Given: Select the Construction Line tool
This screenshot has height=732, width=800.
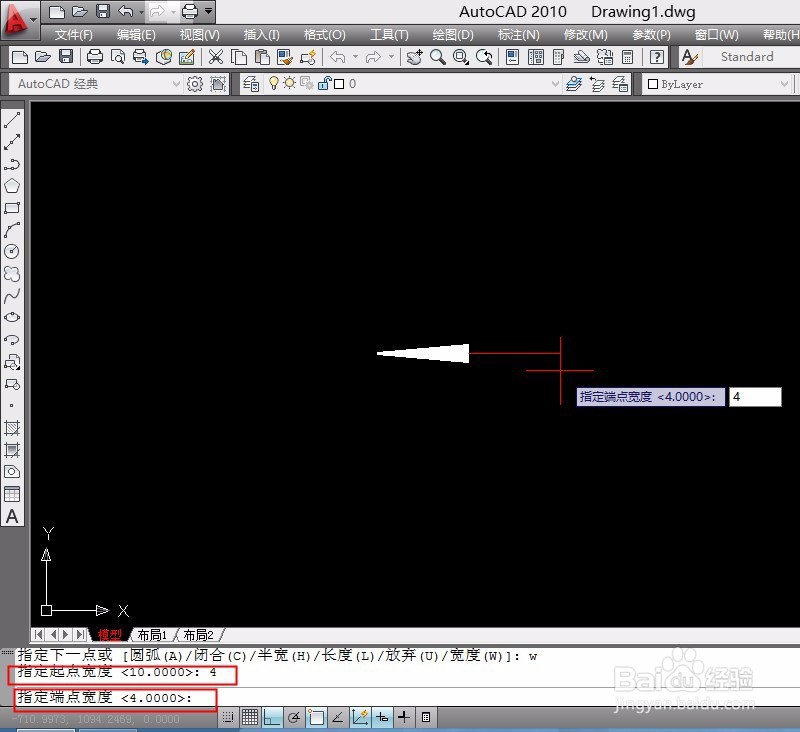Looking at the screenshot, I should [x=12, y=142].
